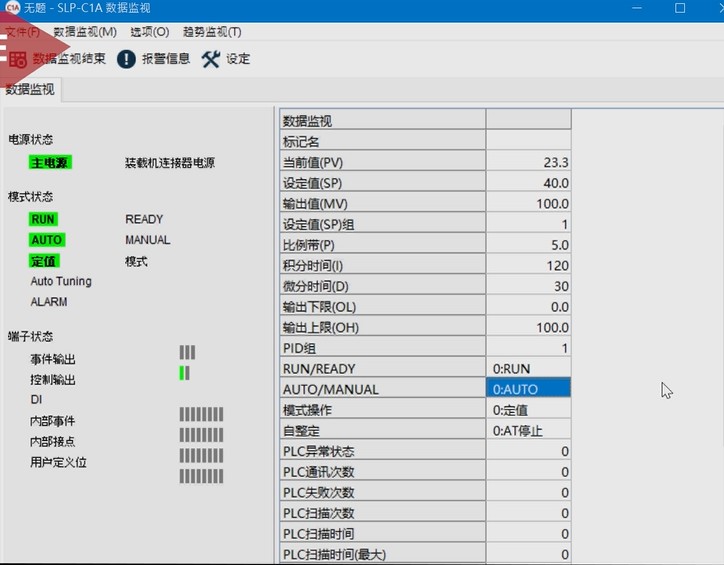Toggle the green AUTO mode indicator
Screen dimensions: 724x565
[x=46, y=240]
